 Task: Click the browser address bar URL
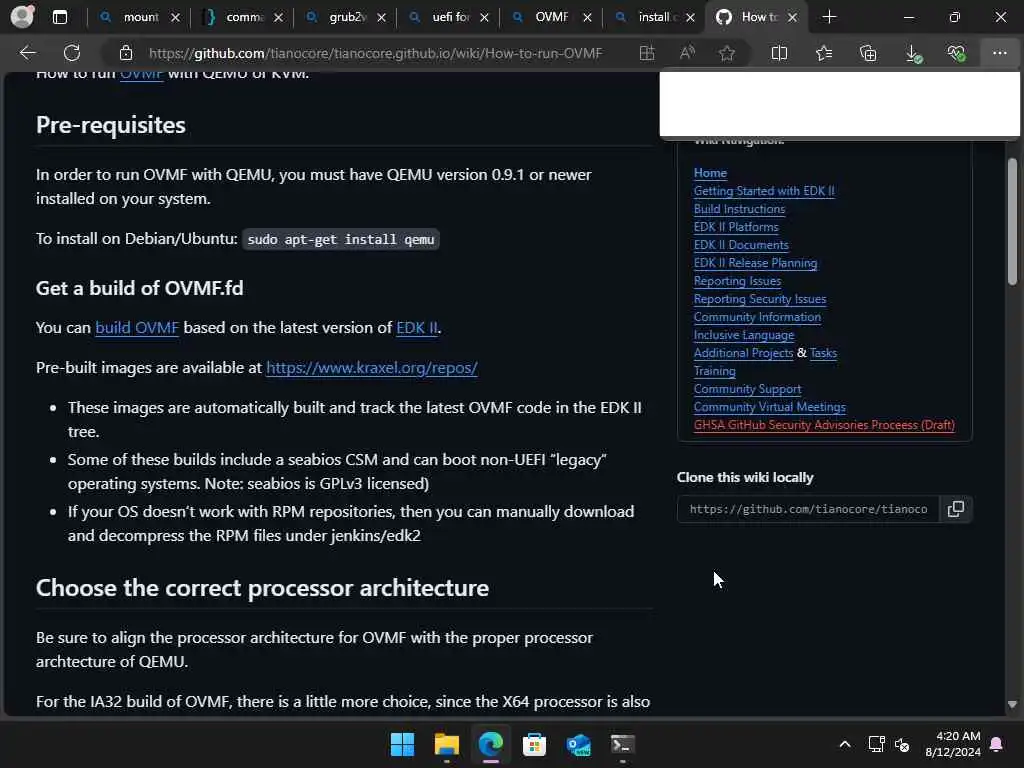click(376, 53)
